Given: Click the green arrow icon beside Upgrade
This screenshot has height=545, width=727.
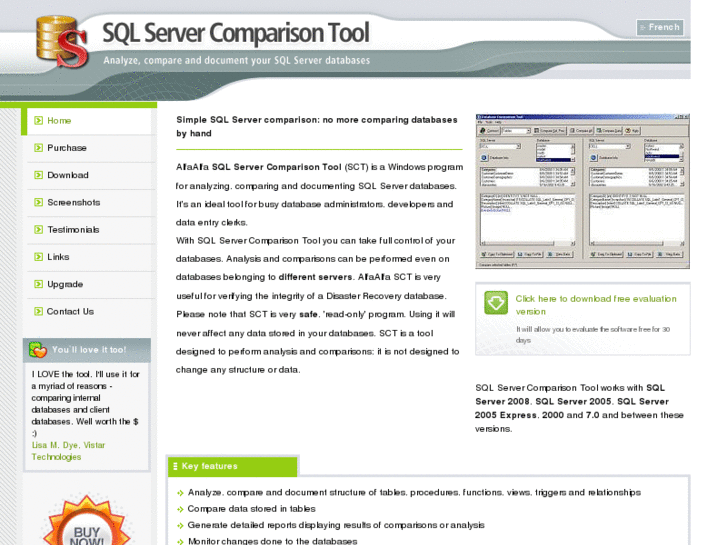Looking at the screenshot, I should [x=38, y=284].
